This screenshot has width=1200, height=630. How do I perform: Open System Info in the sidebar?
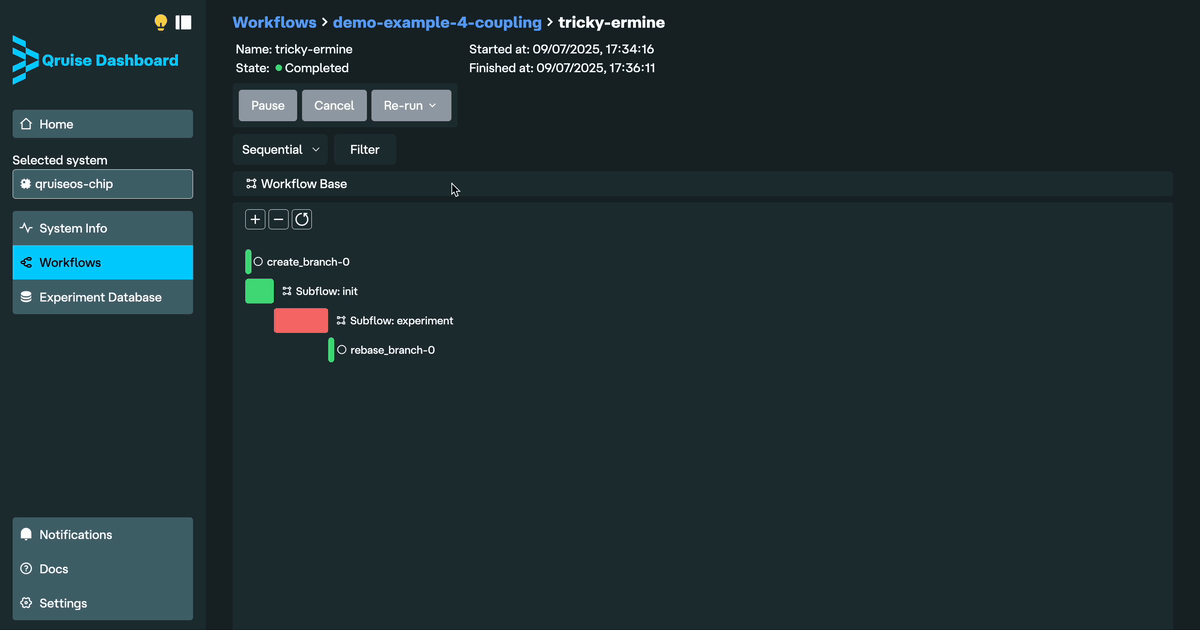[x=102, y=228]
